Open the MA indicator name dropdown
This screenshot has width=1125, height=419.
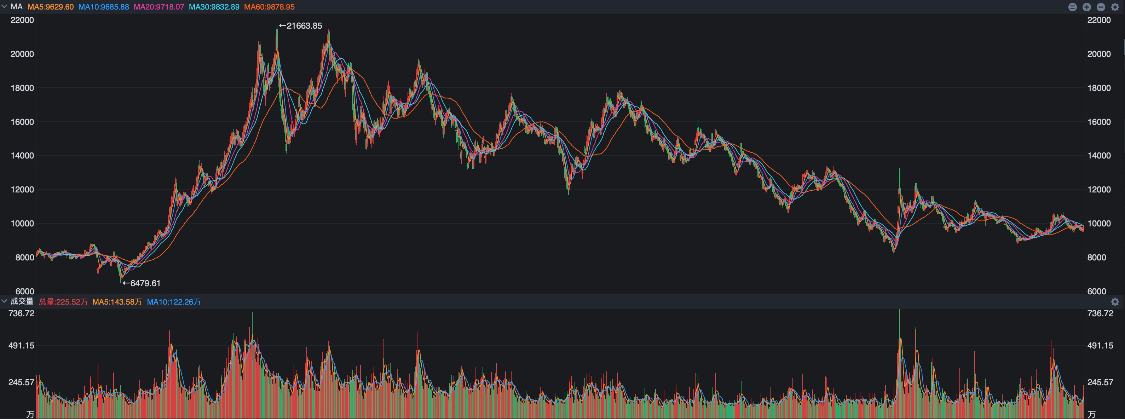tap(17, 7)
